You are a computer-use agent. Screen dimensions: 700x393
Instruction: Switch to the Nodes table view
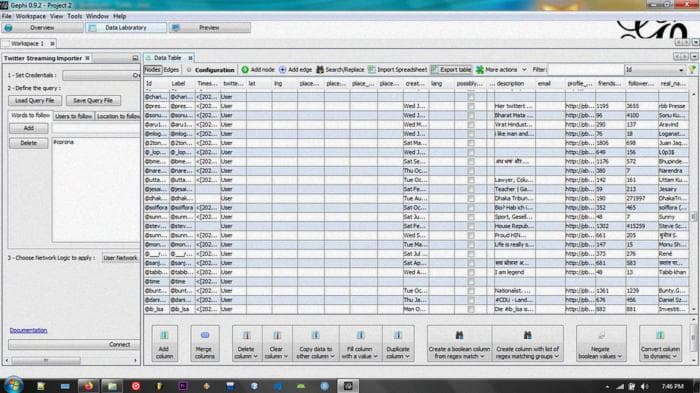click(x=152, y=70)
